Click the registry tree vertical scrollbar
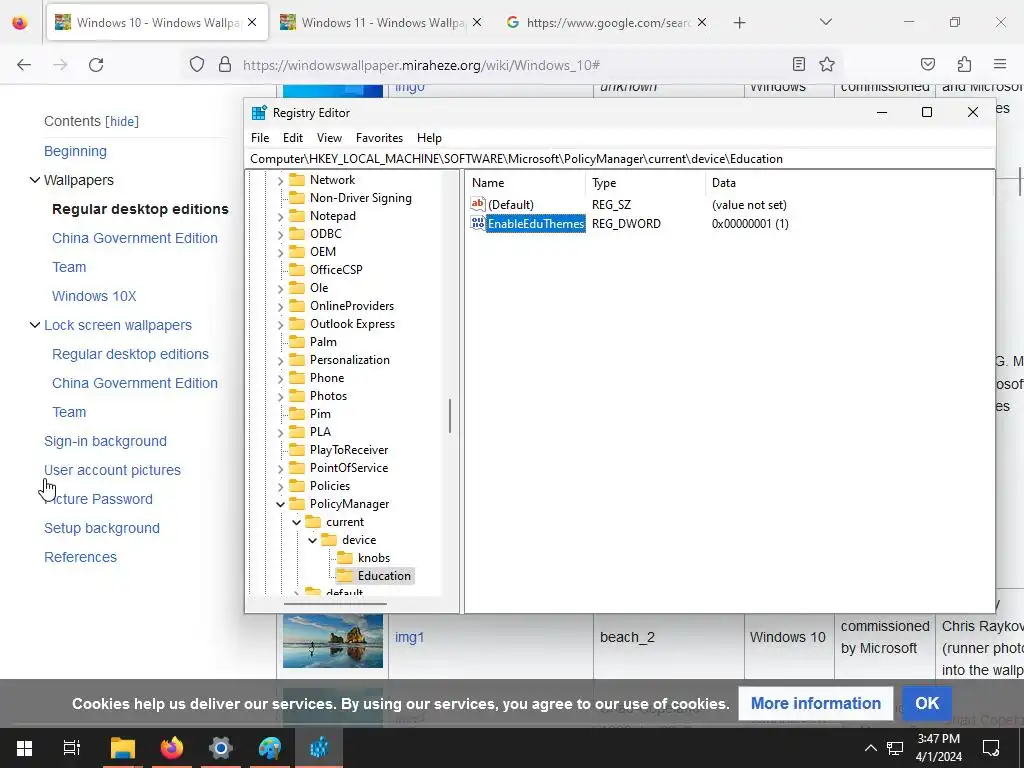Image resolution: width=1024 pixels, height=768 pixels. pos(449,416)
